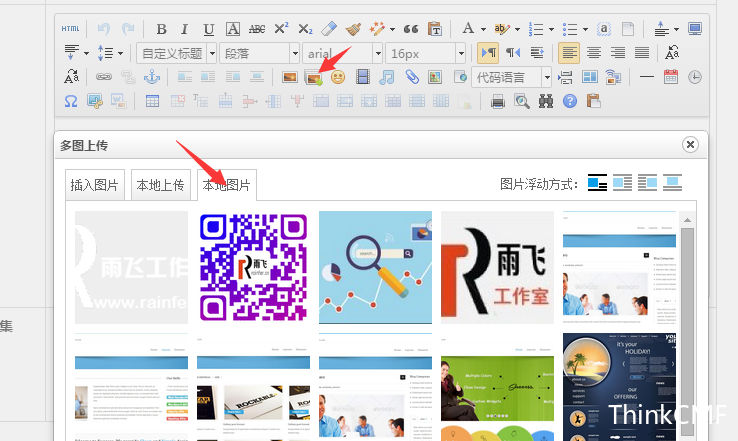The image size is (738, 441).
Task: Open the 自定义标题 custom heading combo box
Action: click(176, 53)
